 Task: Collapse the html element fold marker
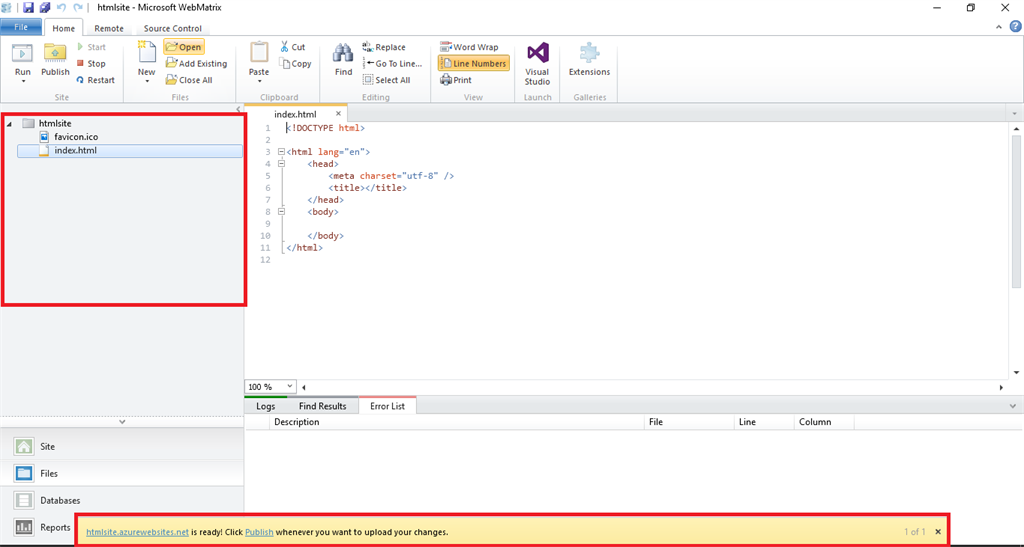281,151
